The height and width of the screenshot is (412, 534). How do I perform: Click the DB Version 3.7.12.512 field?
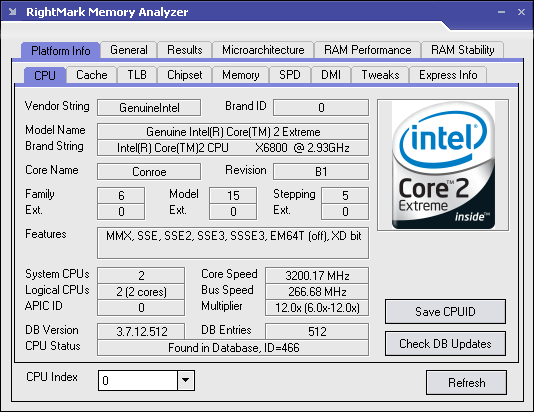pyautogui.click(x=141, y=331)
